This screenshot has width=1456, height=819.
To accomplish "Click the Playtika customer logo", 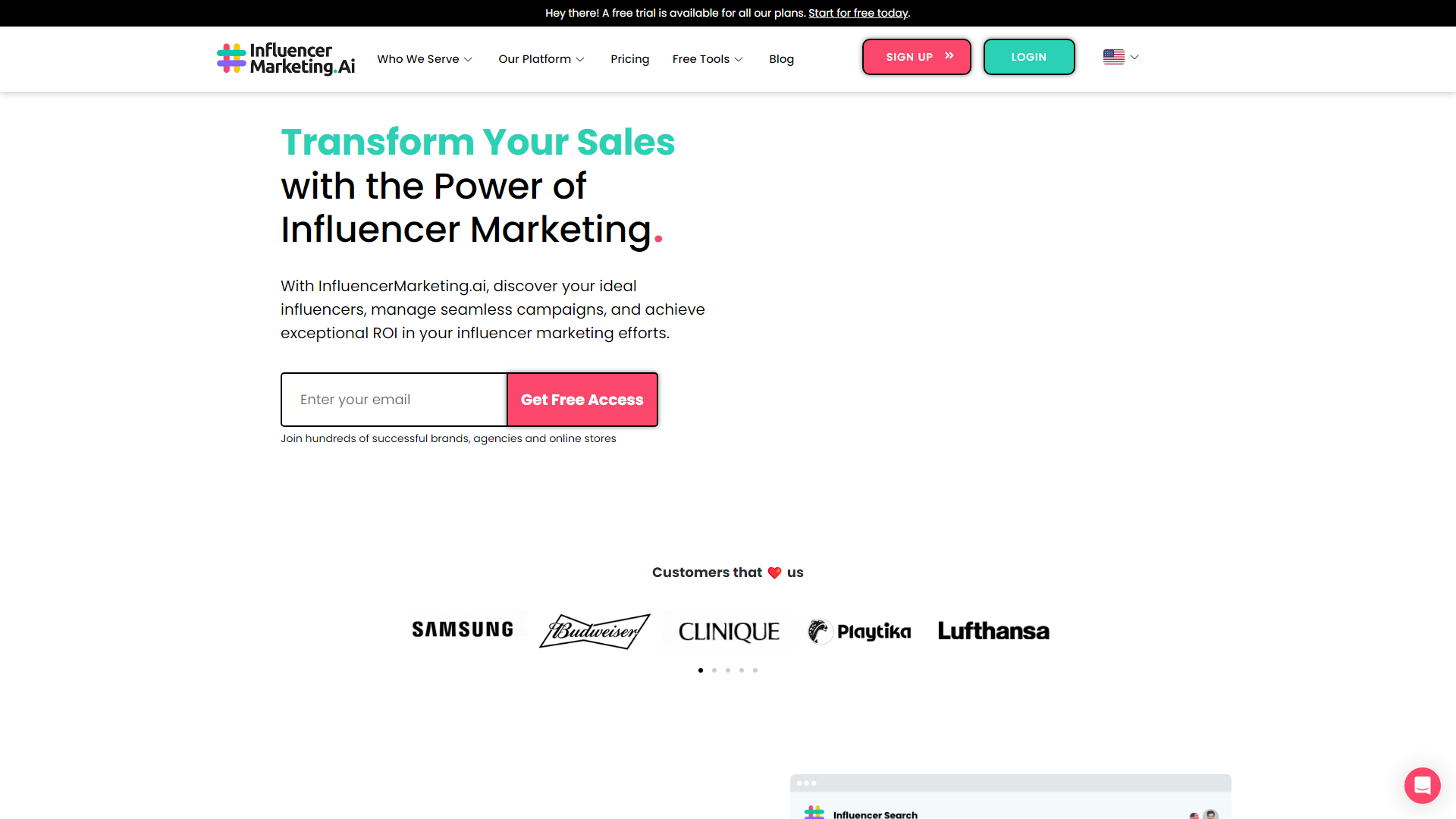I will click(859, 631).
